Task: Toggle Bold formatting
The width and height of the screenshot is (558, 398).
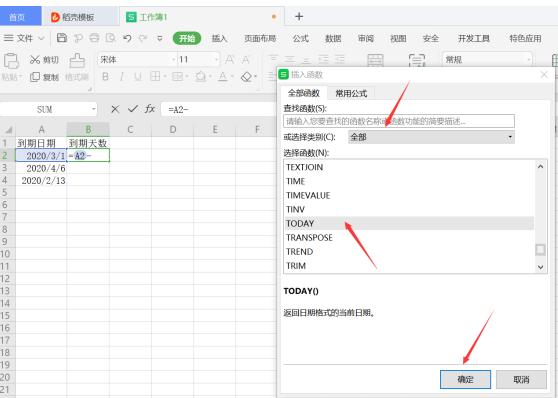Action: coord(105,77)
